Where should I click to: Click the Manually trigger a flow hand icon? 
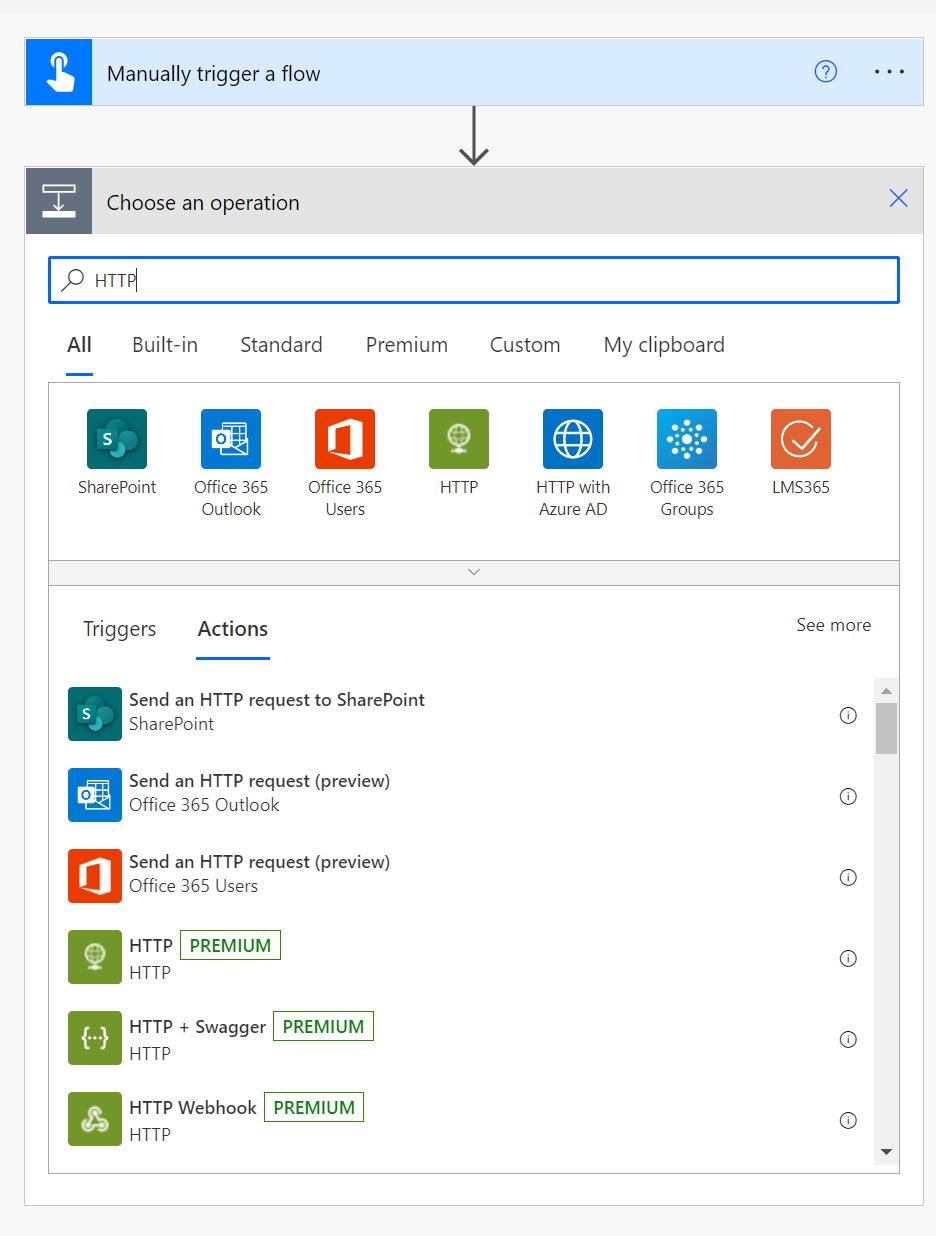click(59, 72)
